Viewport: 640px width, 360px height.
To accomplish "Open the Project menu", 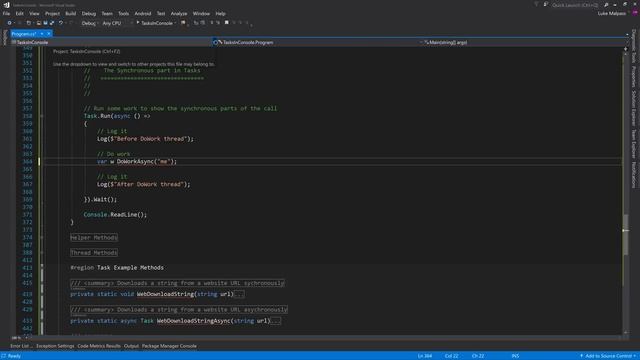I will (x=52, y=13).
